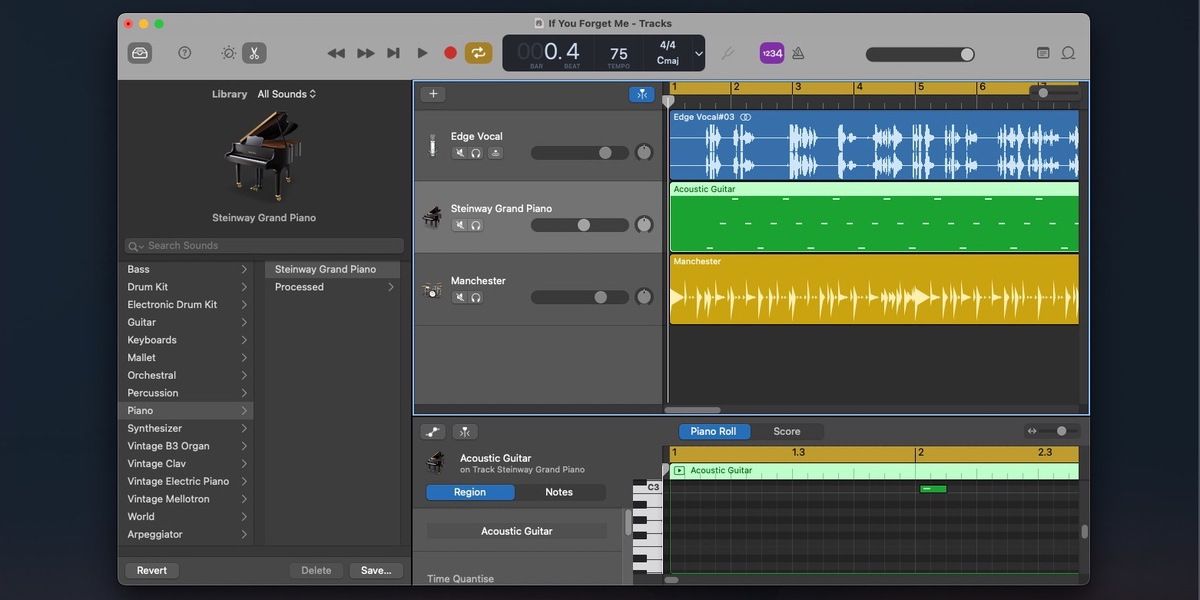
Task: Open the Note Pad icon
Action: 1043,53
